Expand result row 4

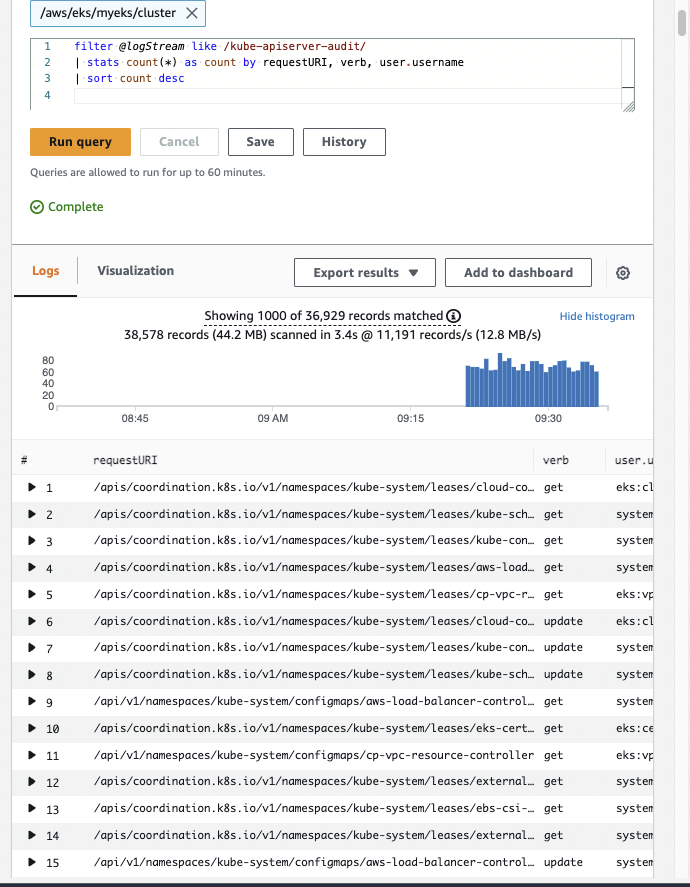[32, 567]
